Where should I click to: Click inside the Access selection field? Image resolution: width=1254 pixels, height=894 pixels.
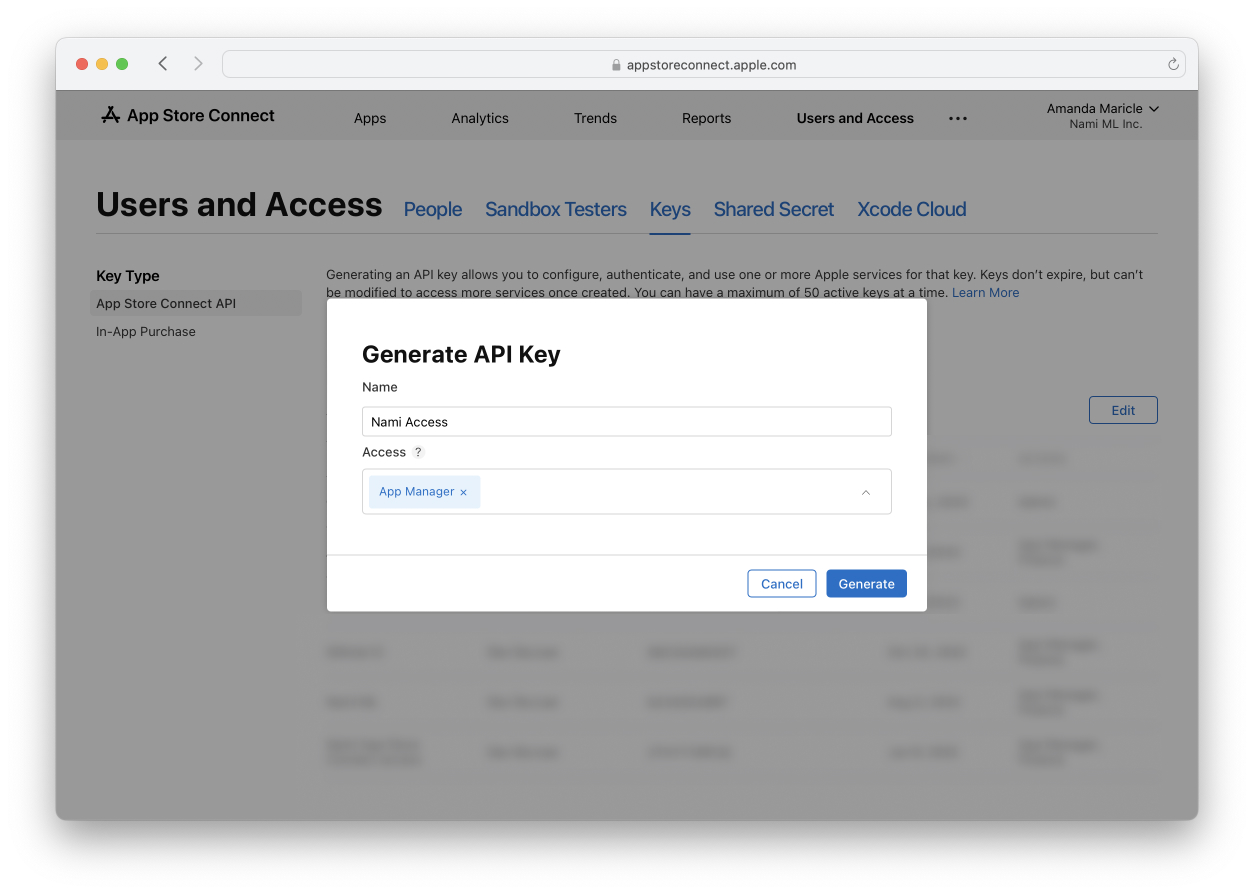pos(627,492)
